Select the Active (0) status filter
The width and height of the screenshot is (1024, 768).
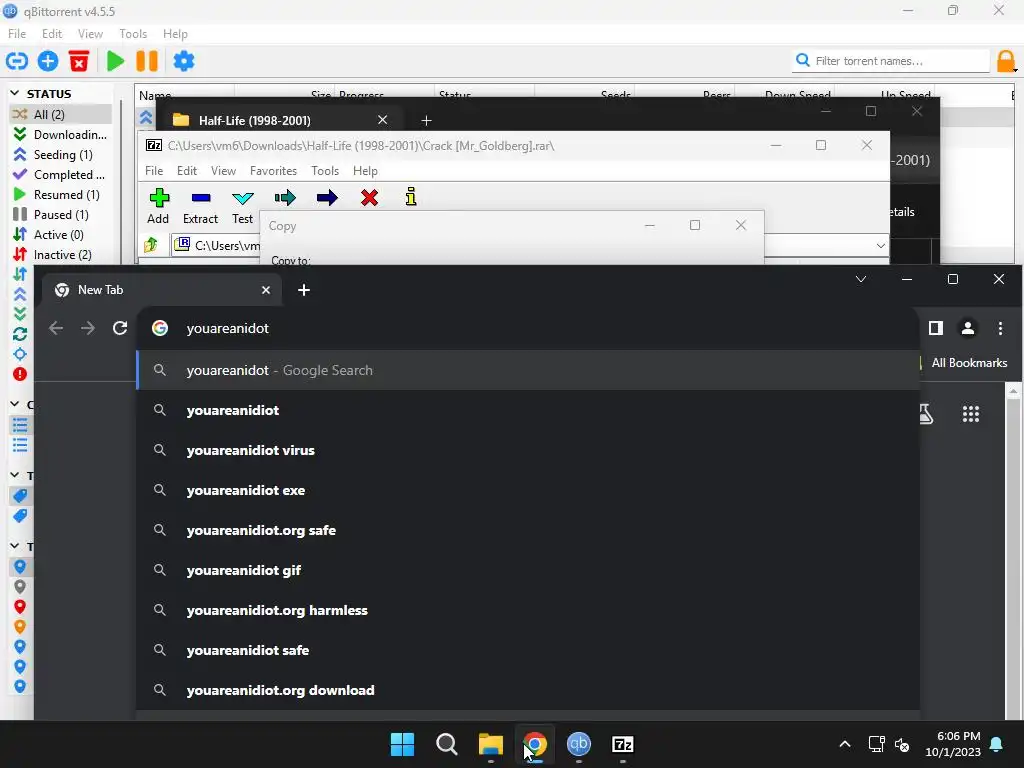click(60, 234)
